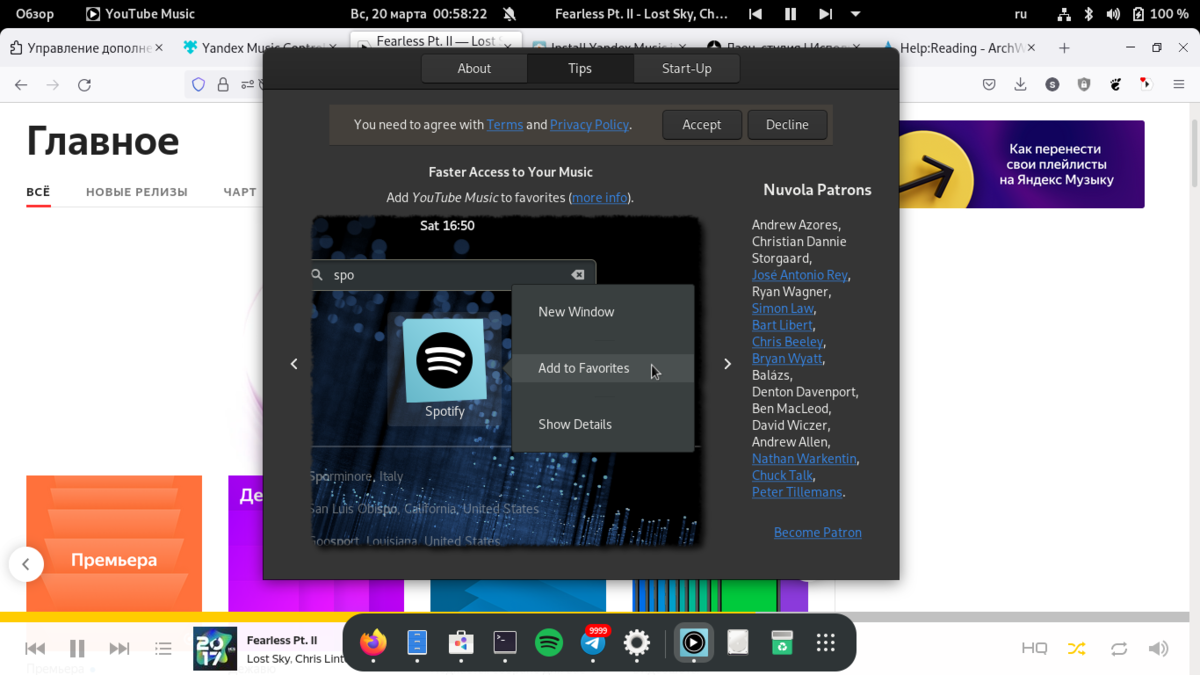This screenshot has width=1200, height=675.
Task: Open the Bluetooth indicator in top panel
Action: [1089, 14]
